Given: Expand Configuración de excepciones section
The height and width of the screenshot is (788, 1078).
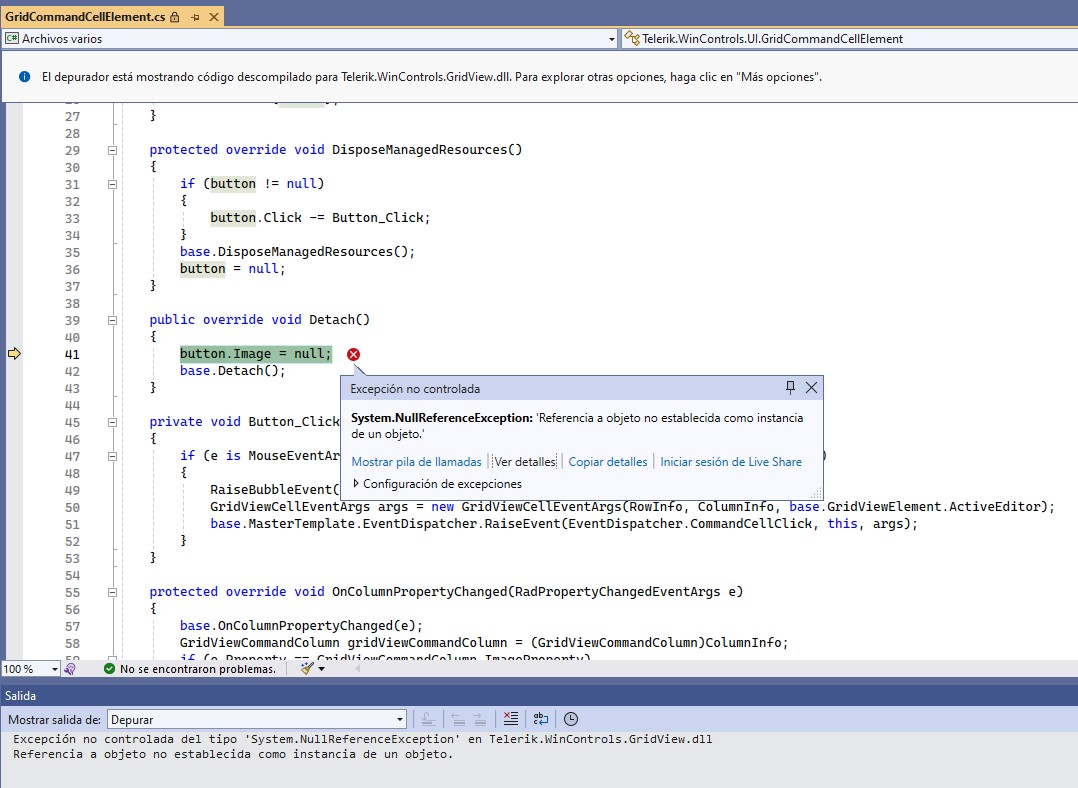Looking at the screenshot, I should (x=355, y=484).
